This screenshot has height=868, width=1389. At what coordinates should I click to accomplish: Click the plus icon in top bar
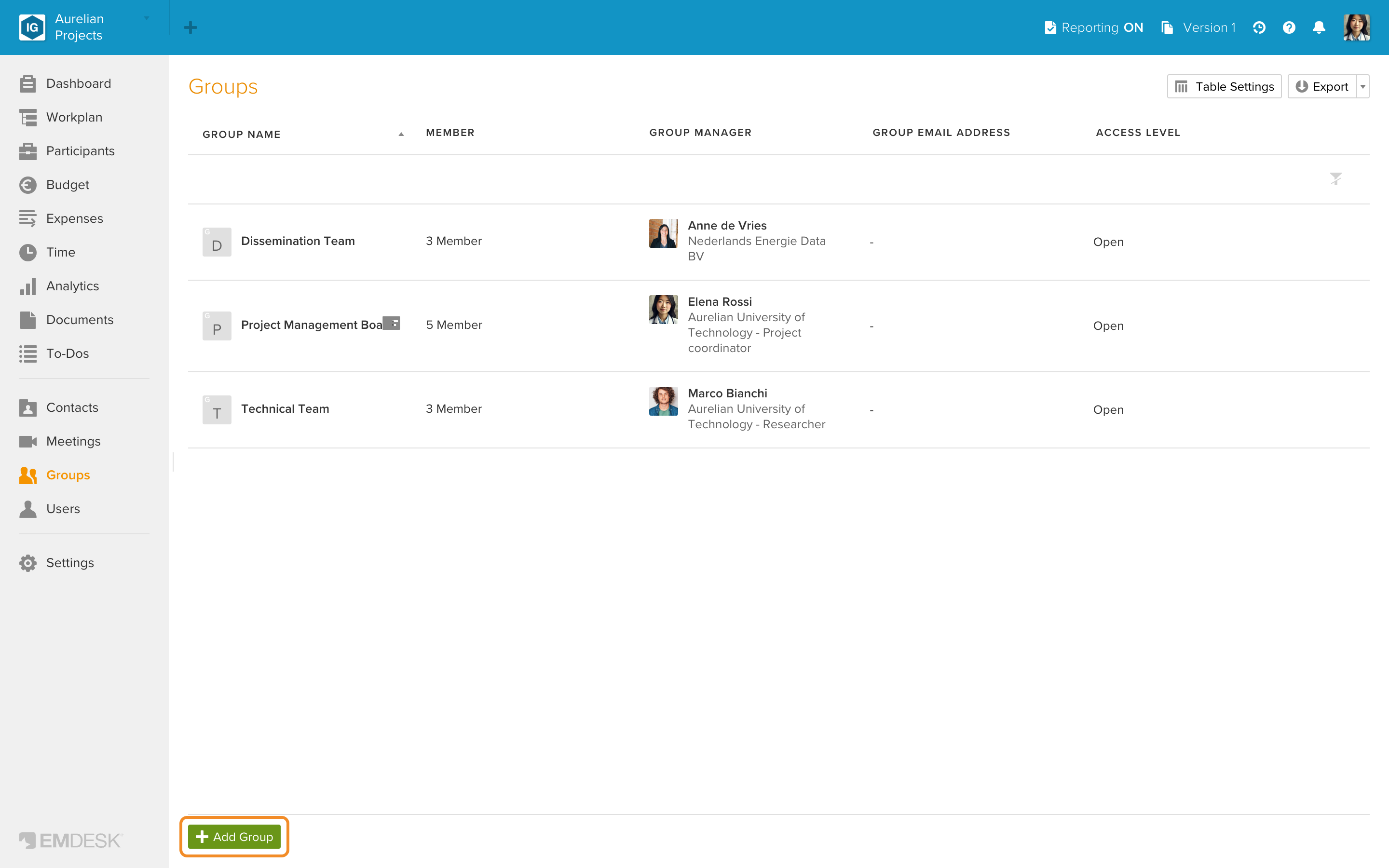pyautogui.click(x=191, y=27)
